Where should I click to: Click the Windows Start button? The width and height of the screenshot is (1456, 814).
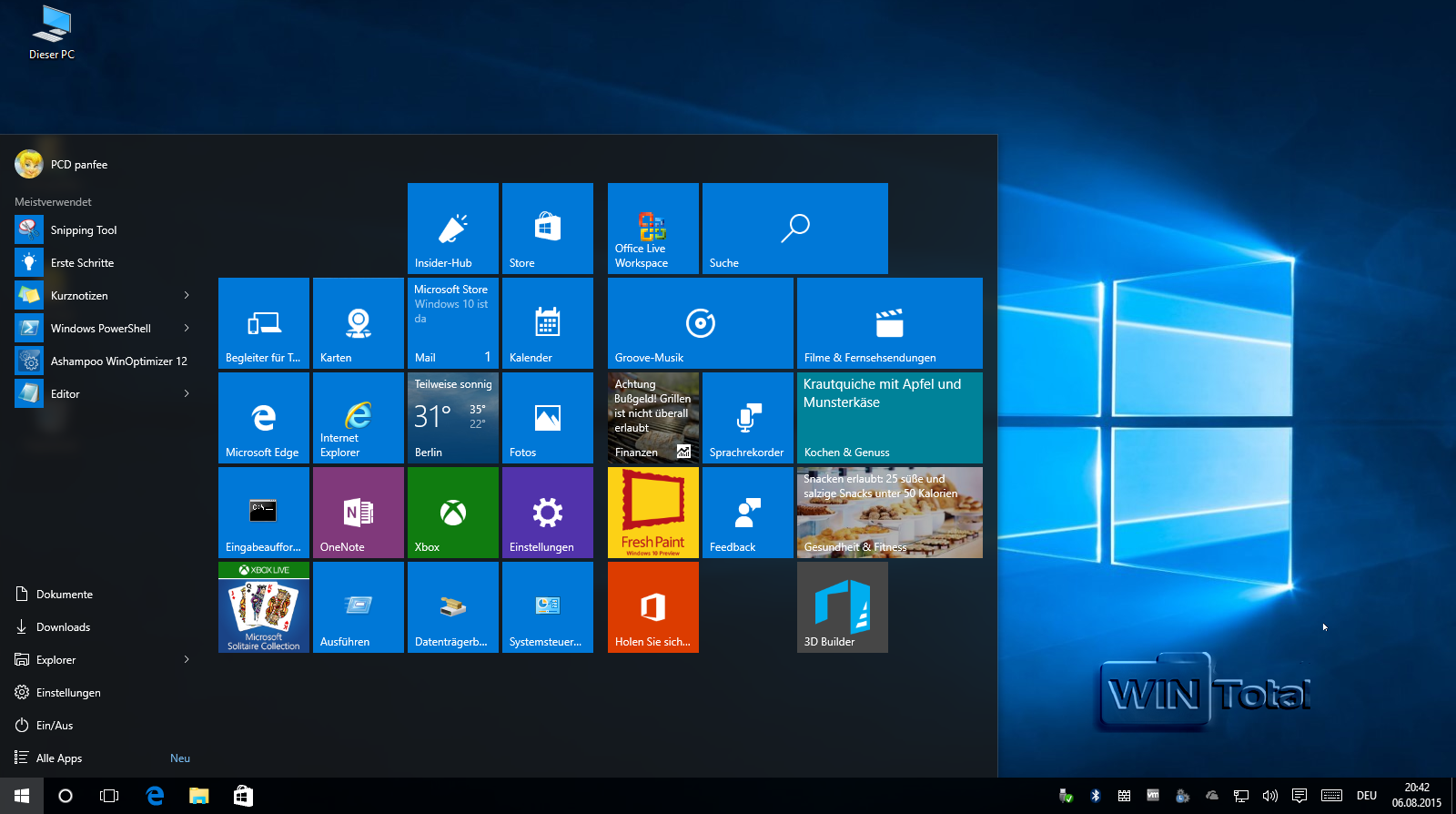[x=22, y=796]
